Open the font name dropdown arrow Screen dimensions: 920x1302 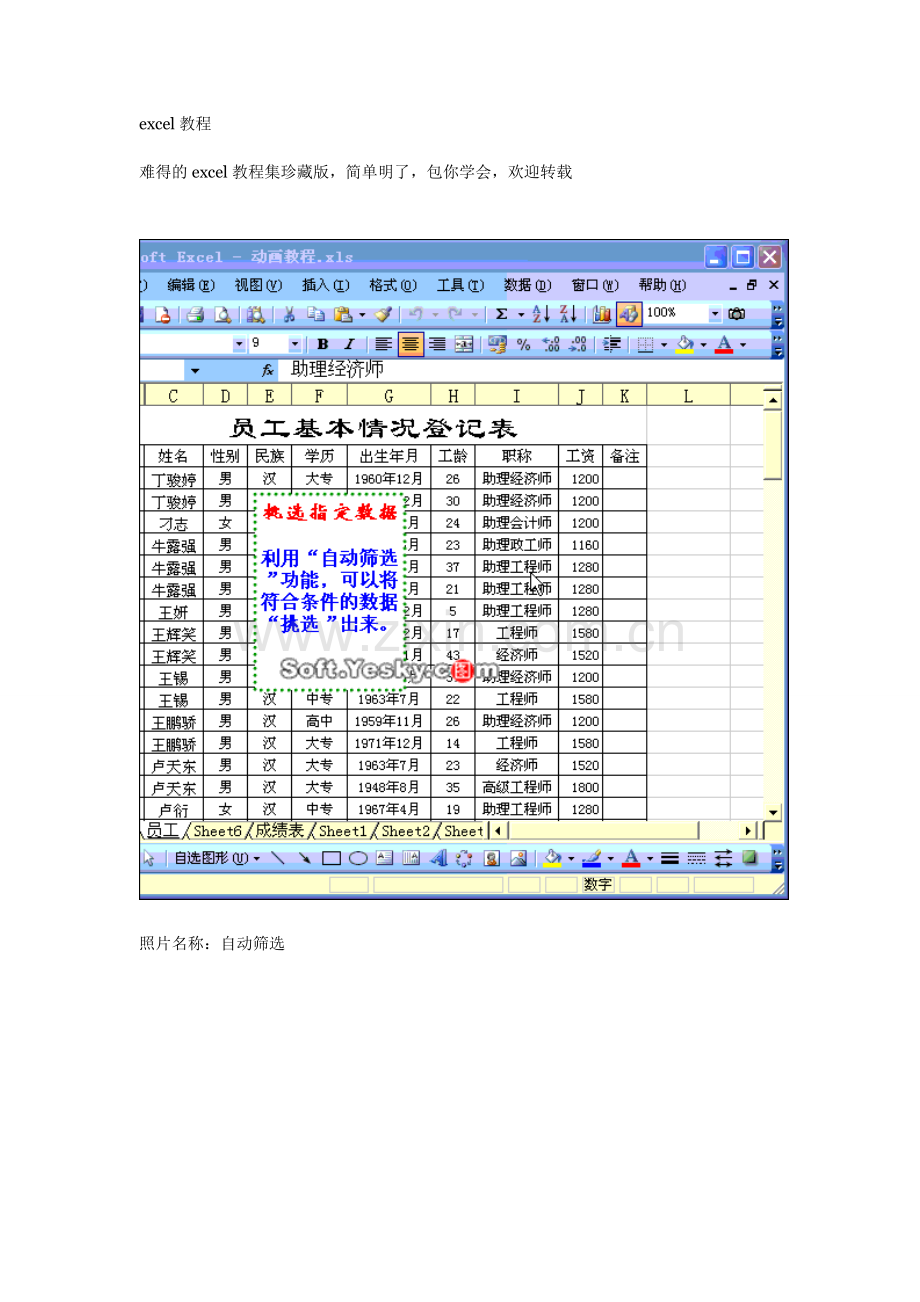coord(239,344)
